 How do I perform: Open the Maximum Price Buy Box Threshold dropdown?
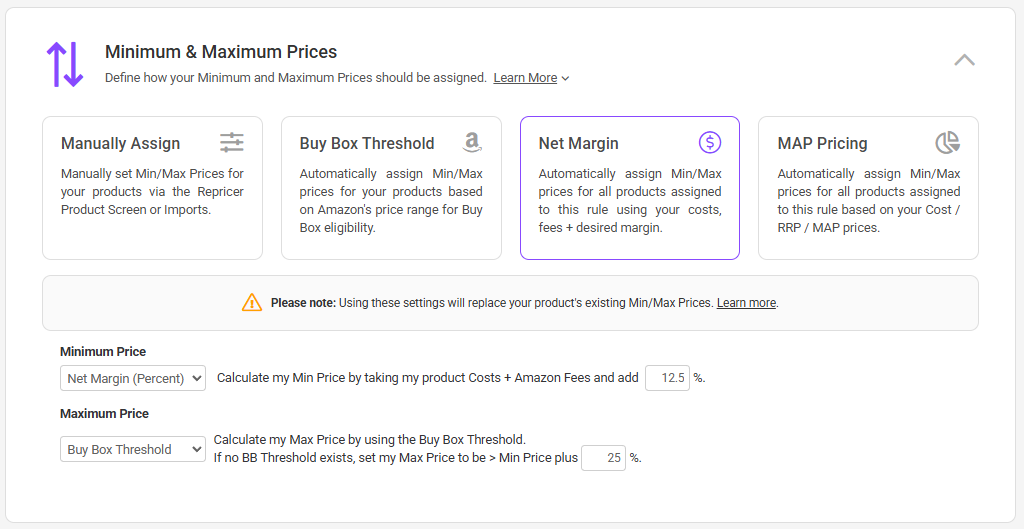[133, 449]
